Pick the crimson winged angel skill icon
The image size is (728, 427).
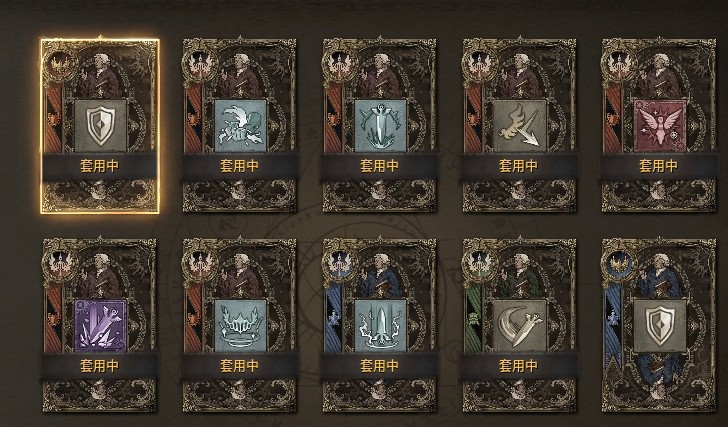[660, 125]
